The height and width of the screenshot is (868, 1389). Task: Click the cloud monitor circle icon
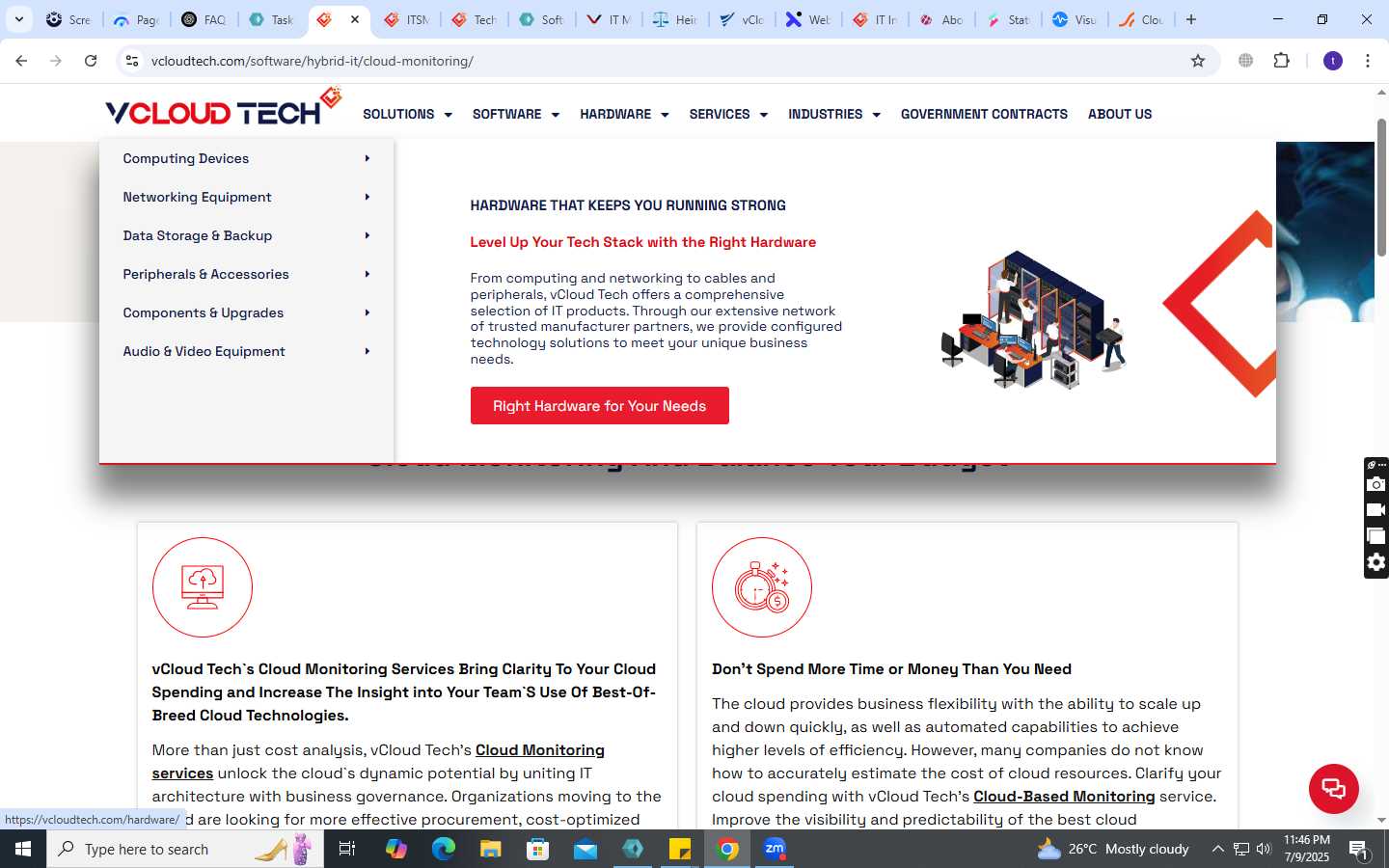point(203,587)
